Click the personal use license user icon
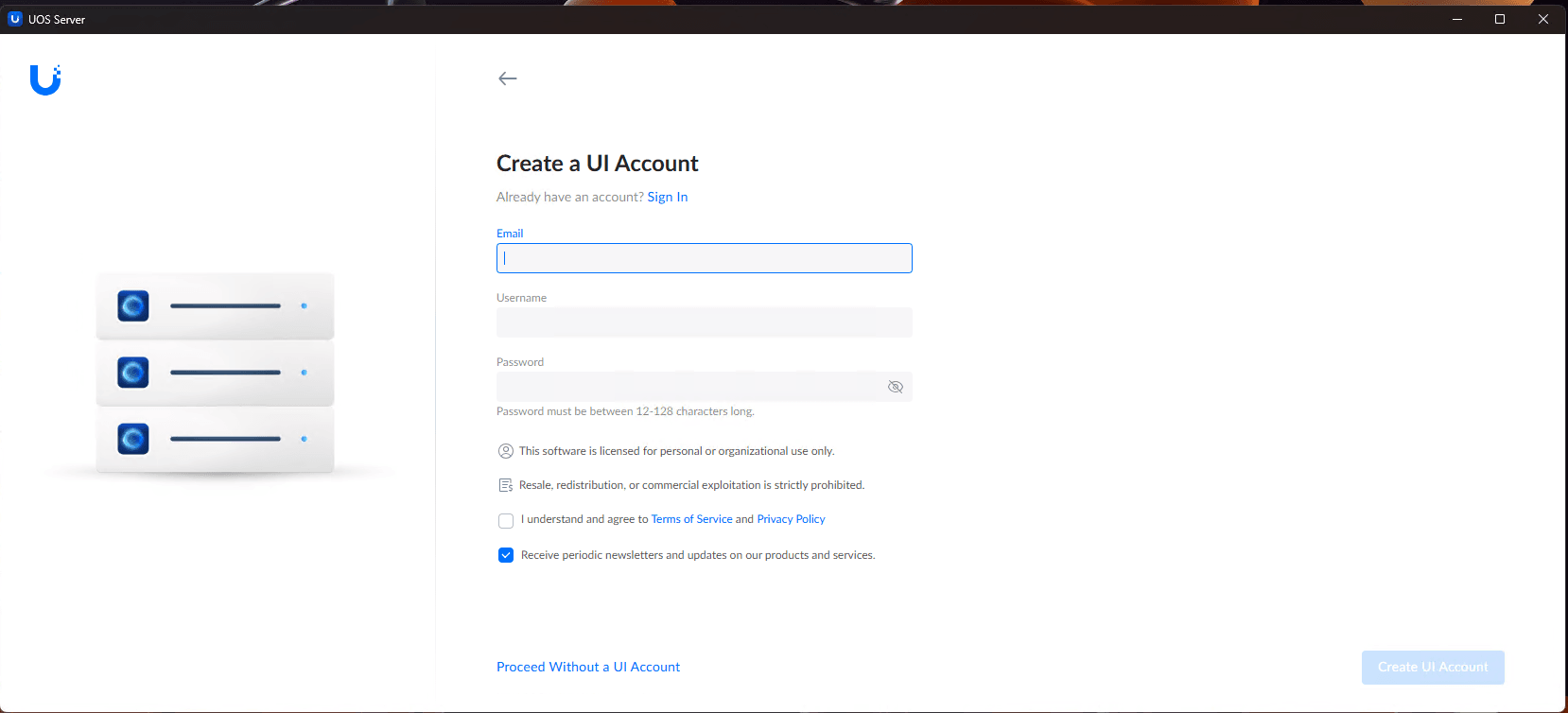This screenshot has width=1568, height=713. [506, 451]
